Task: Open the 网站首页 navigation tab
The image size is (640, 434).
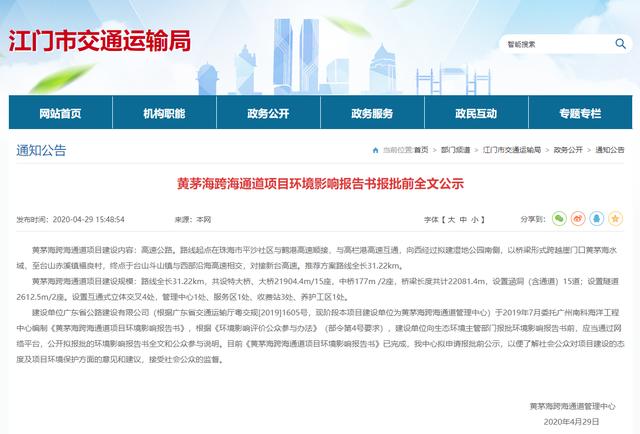Action: click(60, 112)
